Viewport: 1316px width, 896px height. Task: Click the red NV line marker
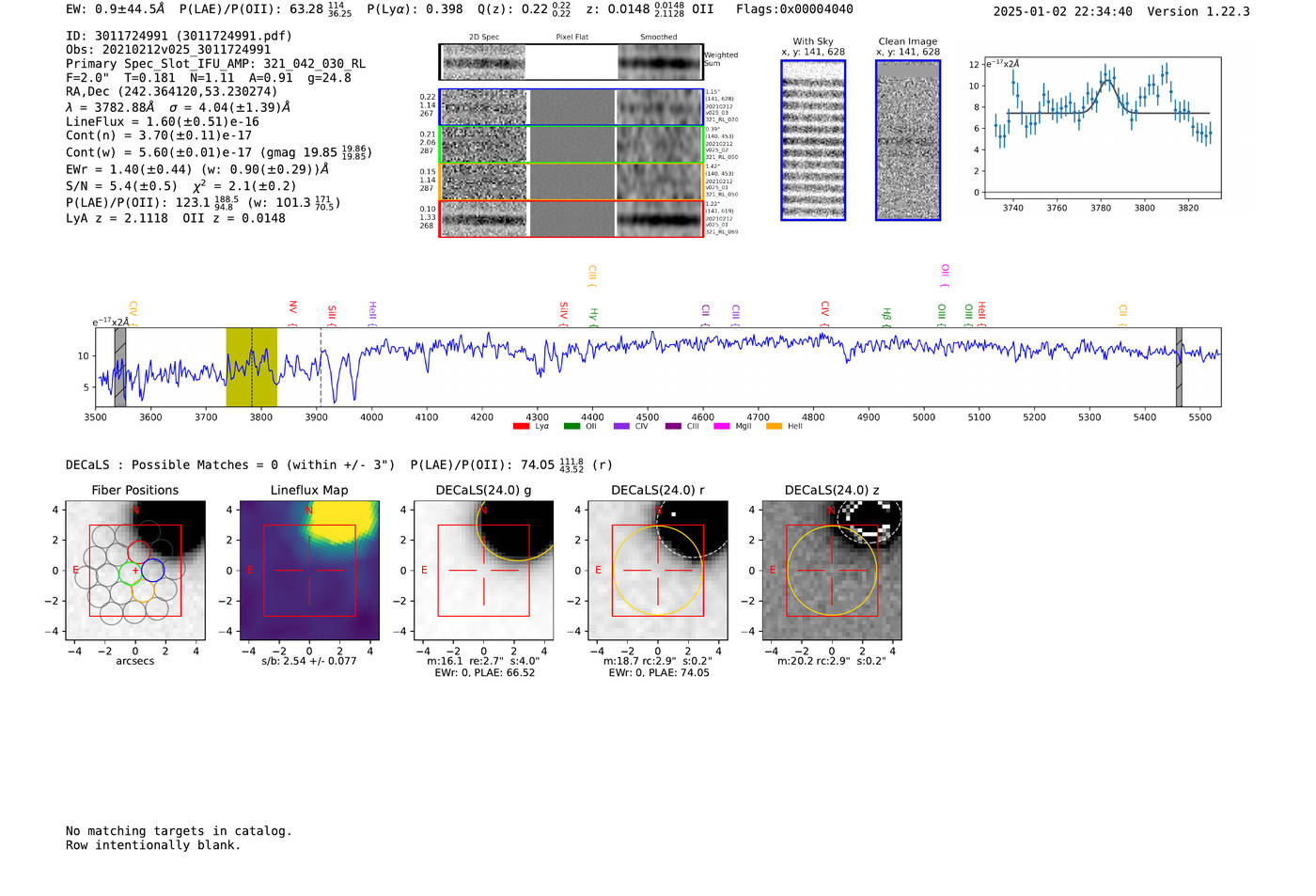293,311
